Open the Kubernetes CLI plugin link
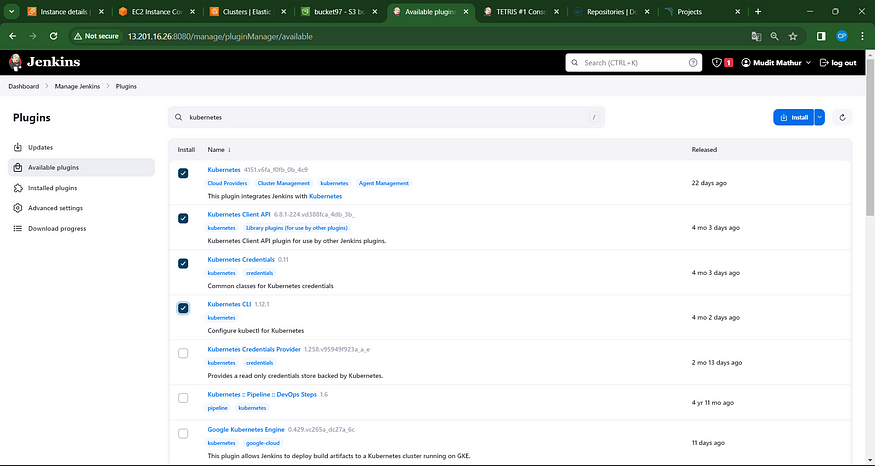 [229, 304]
